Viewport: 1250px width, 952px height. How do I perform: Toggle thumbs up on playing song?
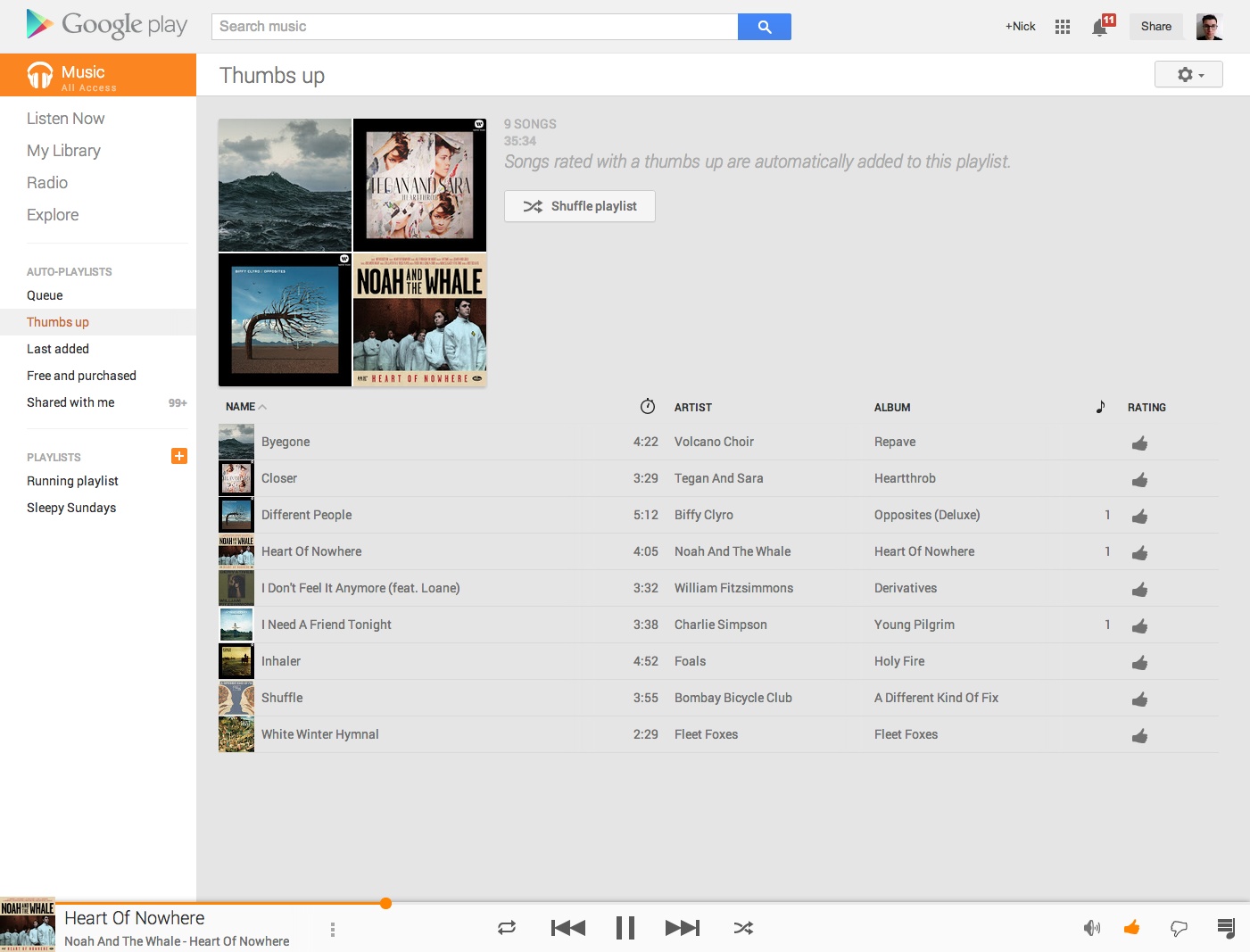point(1132,928)
